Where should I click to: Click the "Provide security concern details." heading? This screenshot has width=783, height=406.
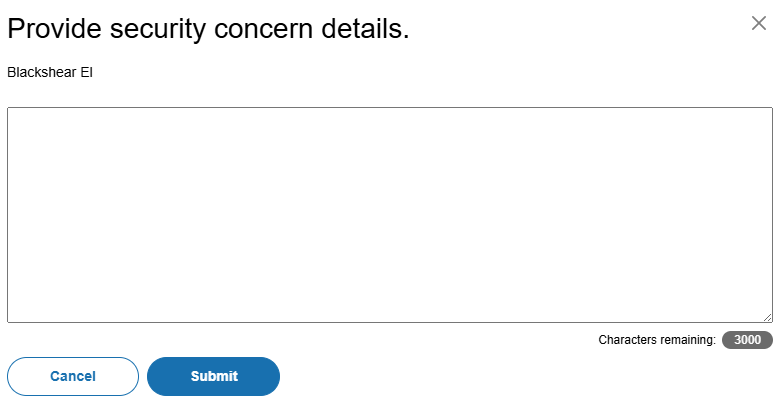tap(208, 29)
